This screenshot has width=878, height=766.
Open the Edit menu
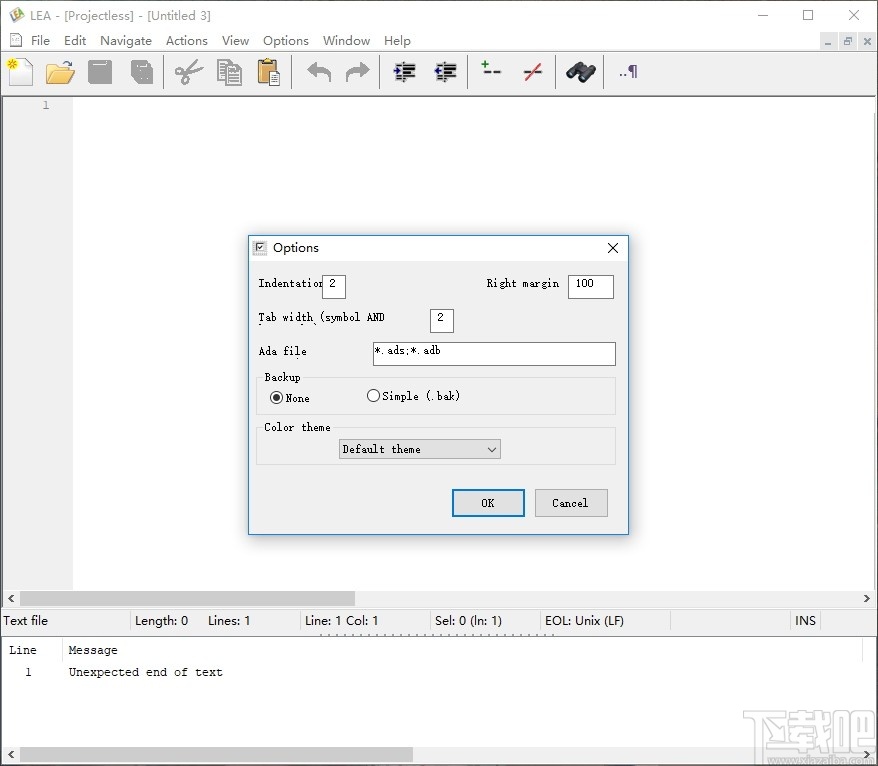click(x=74, y=40)
